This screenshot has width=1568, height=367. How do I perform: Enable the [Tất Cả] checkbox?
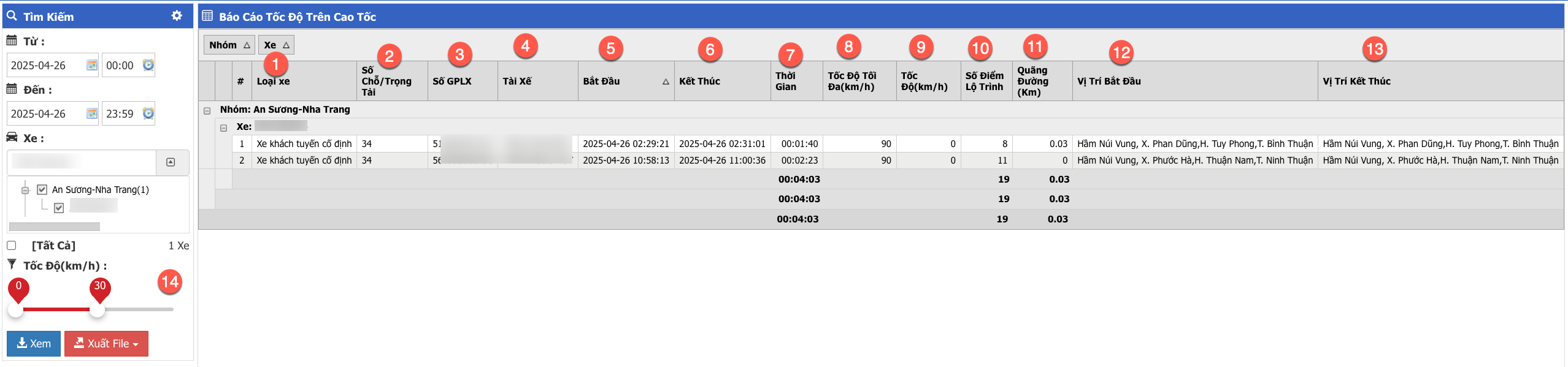click(12, 245)
